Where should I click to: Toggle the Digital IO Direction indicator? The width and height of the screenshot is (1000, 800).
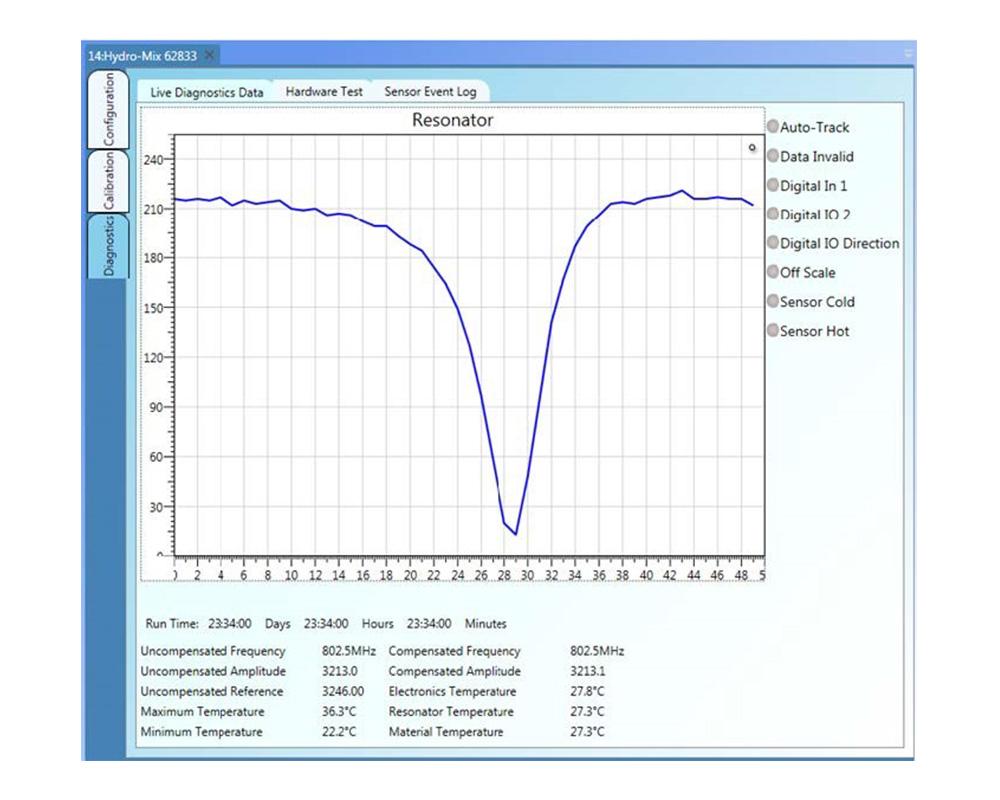(773, 243)
